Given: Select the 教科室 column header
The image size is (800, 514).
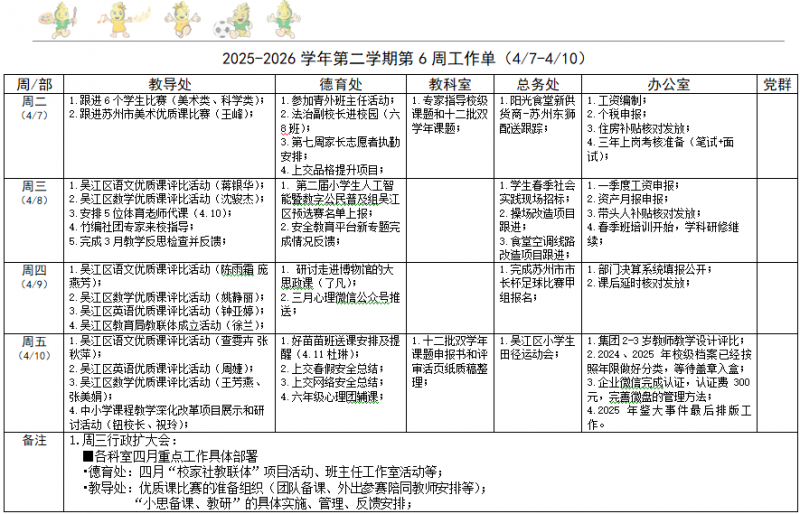Looking at the screenshot, I should pyautogui.click(x=450, y=83).
